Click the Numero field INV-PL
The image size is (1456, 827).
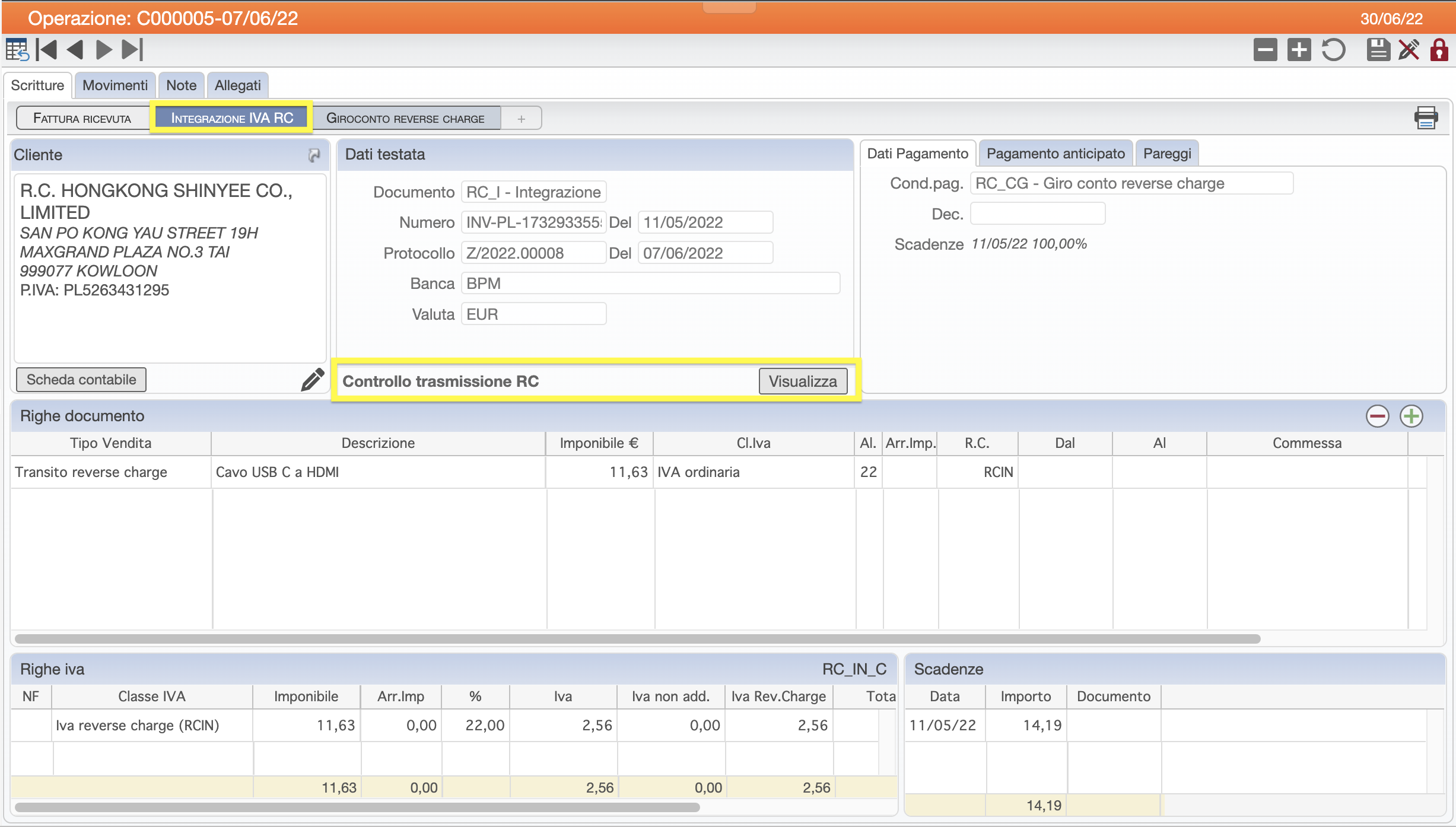[533, 222]
